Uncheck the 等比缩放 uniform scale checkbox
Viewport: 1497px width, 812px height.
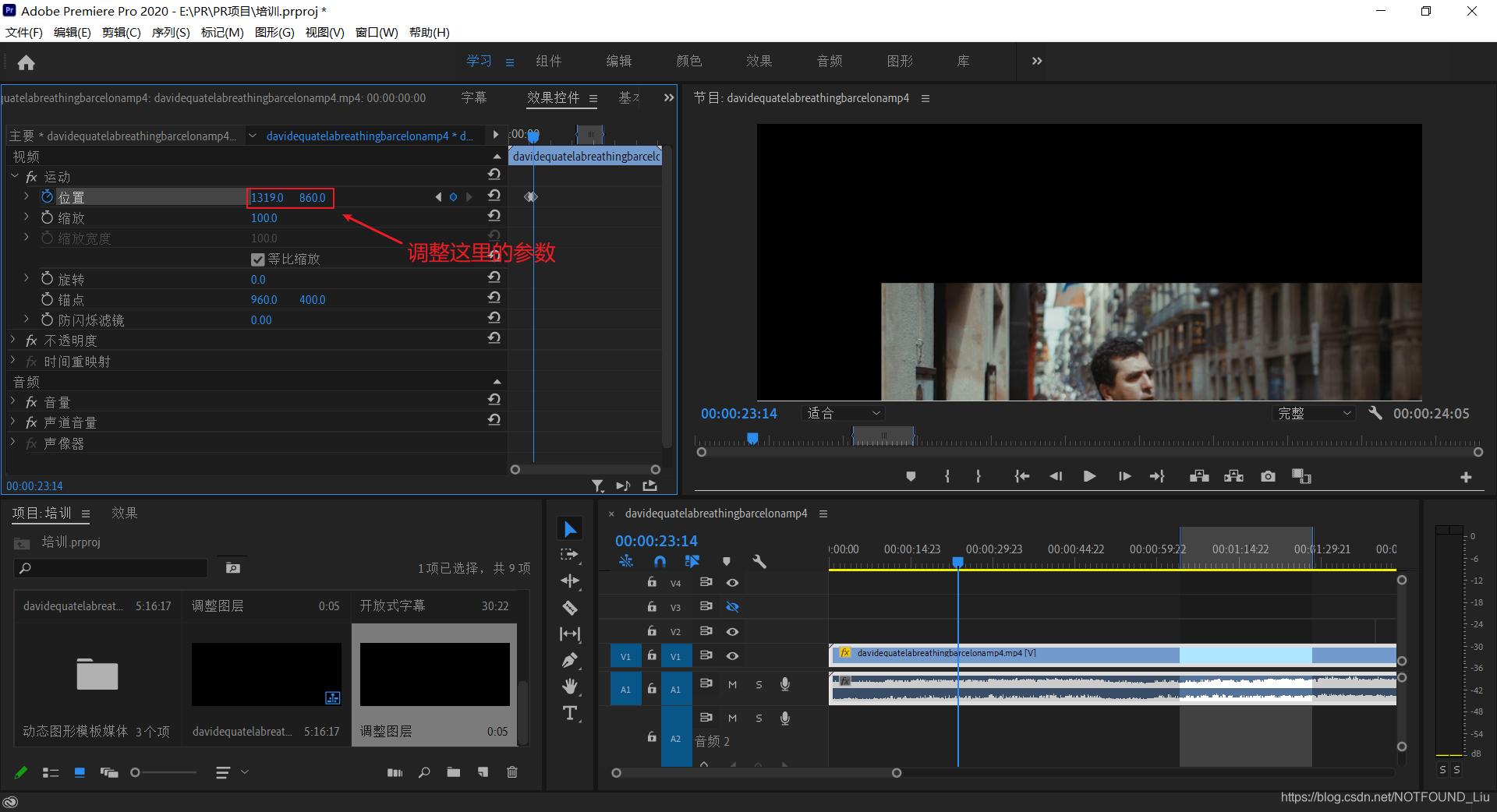[258, 259]
